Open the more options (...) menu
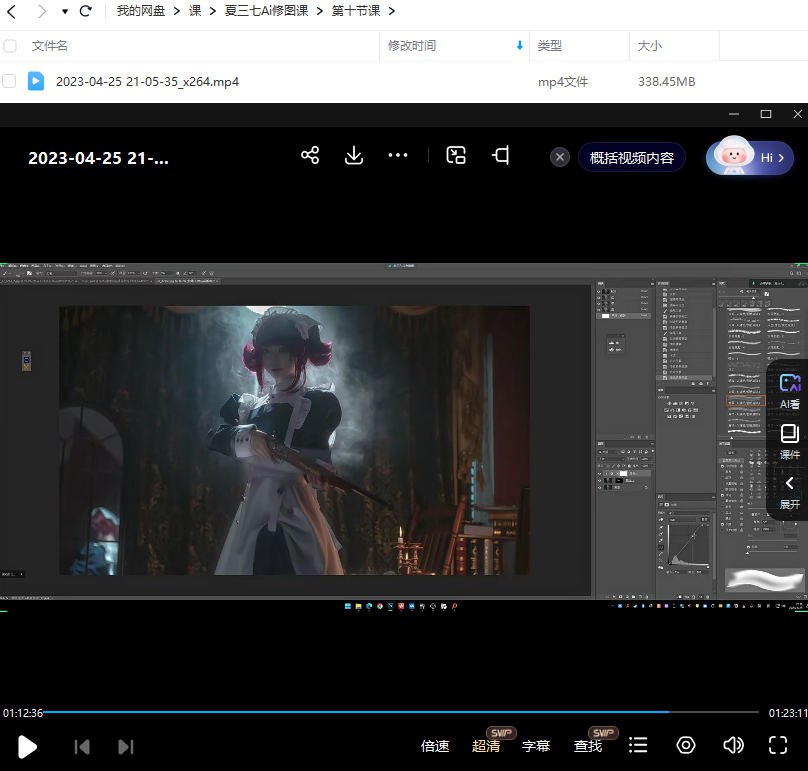The width and height of the screenshot is (808, 771). pos(398,155)
